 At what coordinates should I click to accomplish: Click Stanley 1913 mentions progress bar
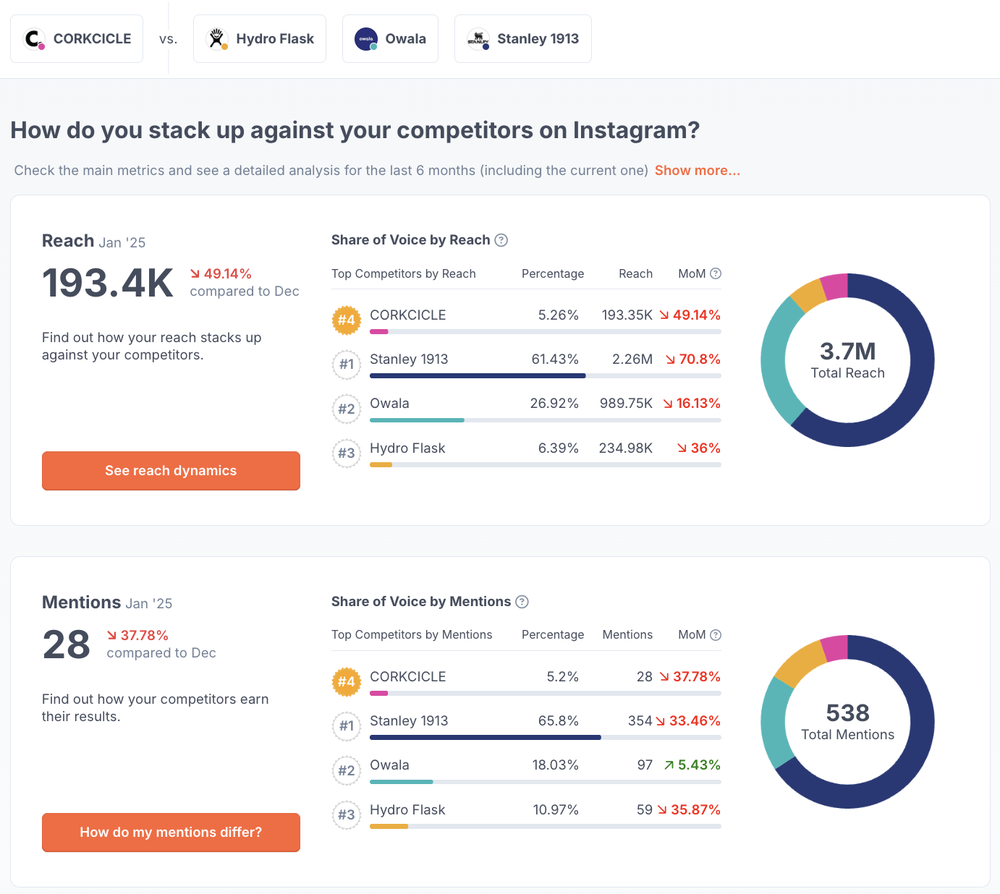tap(485, 737)
